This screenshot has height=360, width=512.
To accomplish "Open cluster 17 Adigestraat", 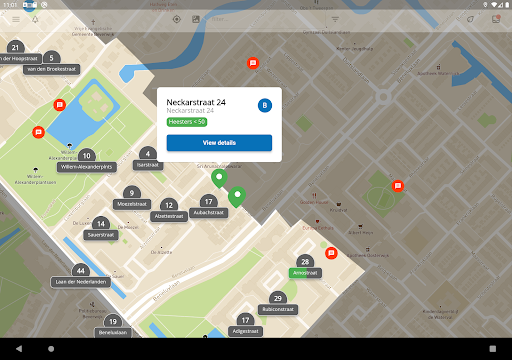I will coord(245,326).
